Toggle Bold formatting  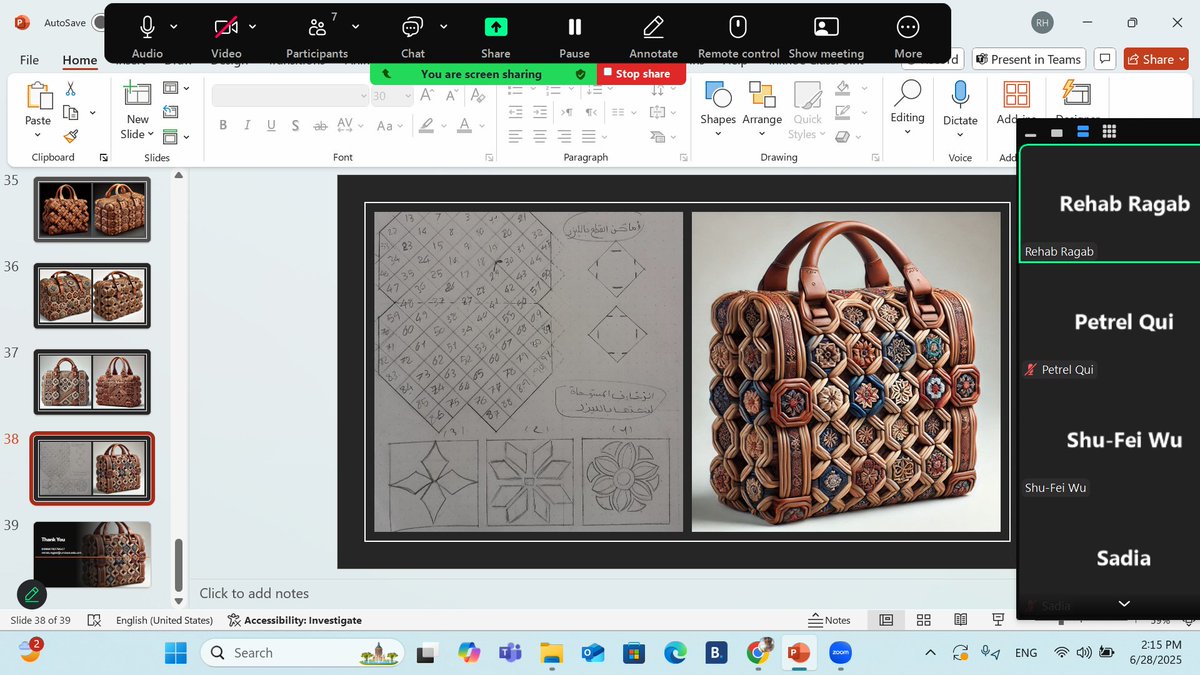[222, 125]
